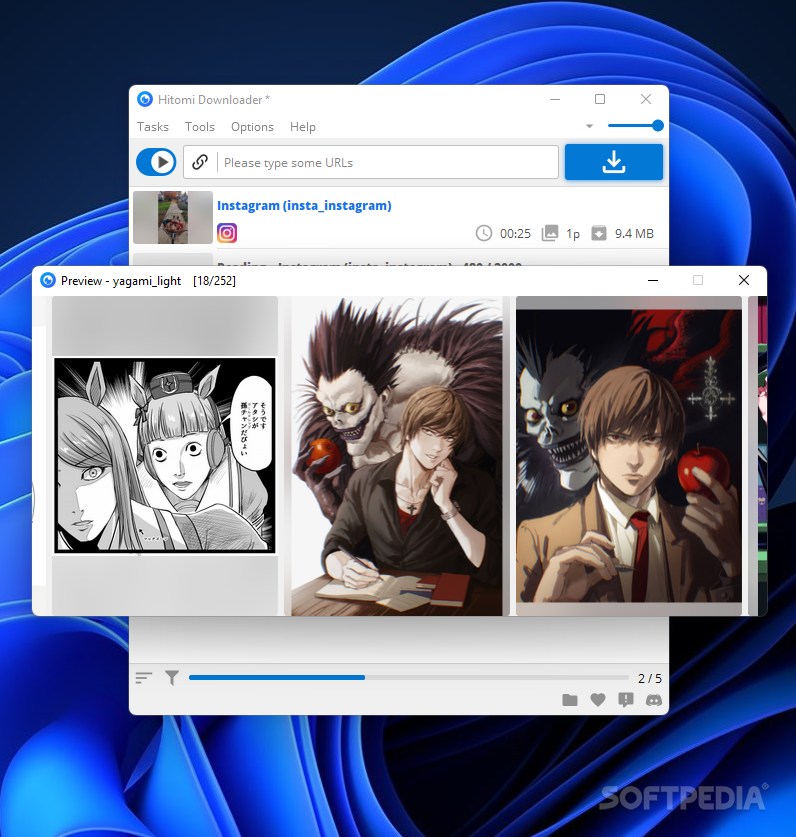Open the Discord icon
Viewport: 796px width, 837px height.
pyautogui.click(x=653, y=700)
